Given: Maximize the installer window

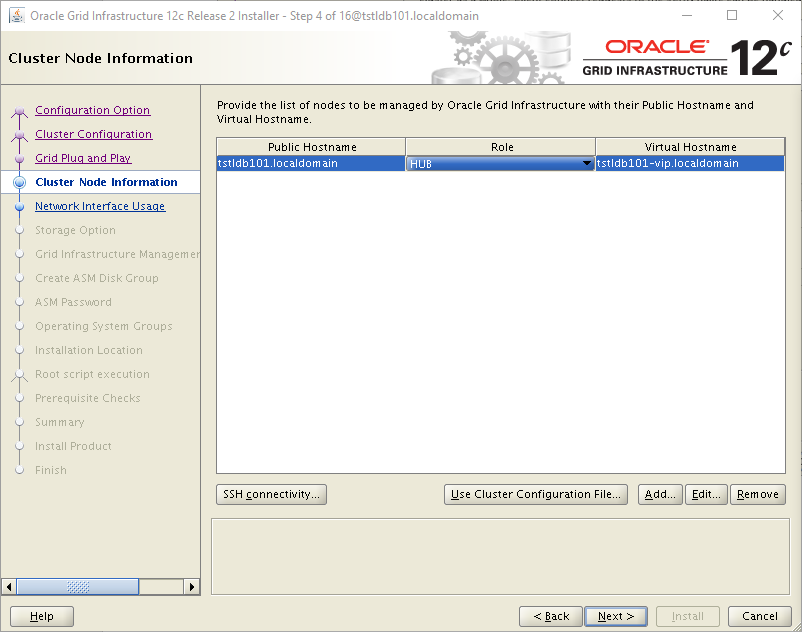Looking at the screenshot, I should tap(732, 15).
